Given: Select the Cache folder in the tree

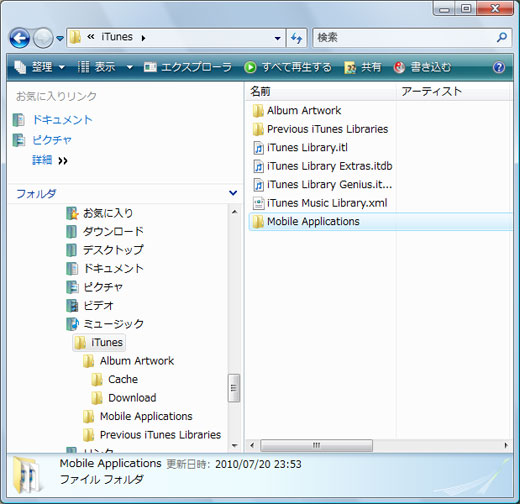Looking at the screenshot, I should coord(115,379).
